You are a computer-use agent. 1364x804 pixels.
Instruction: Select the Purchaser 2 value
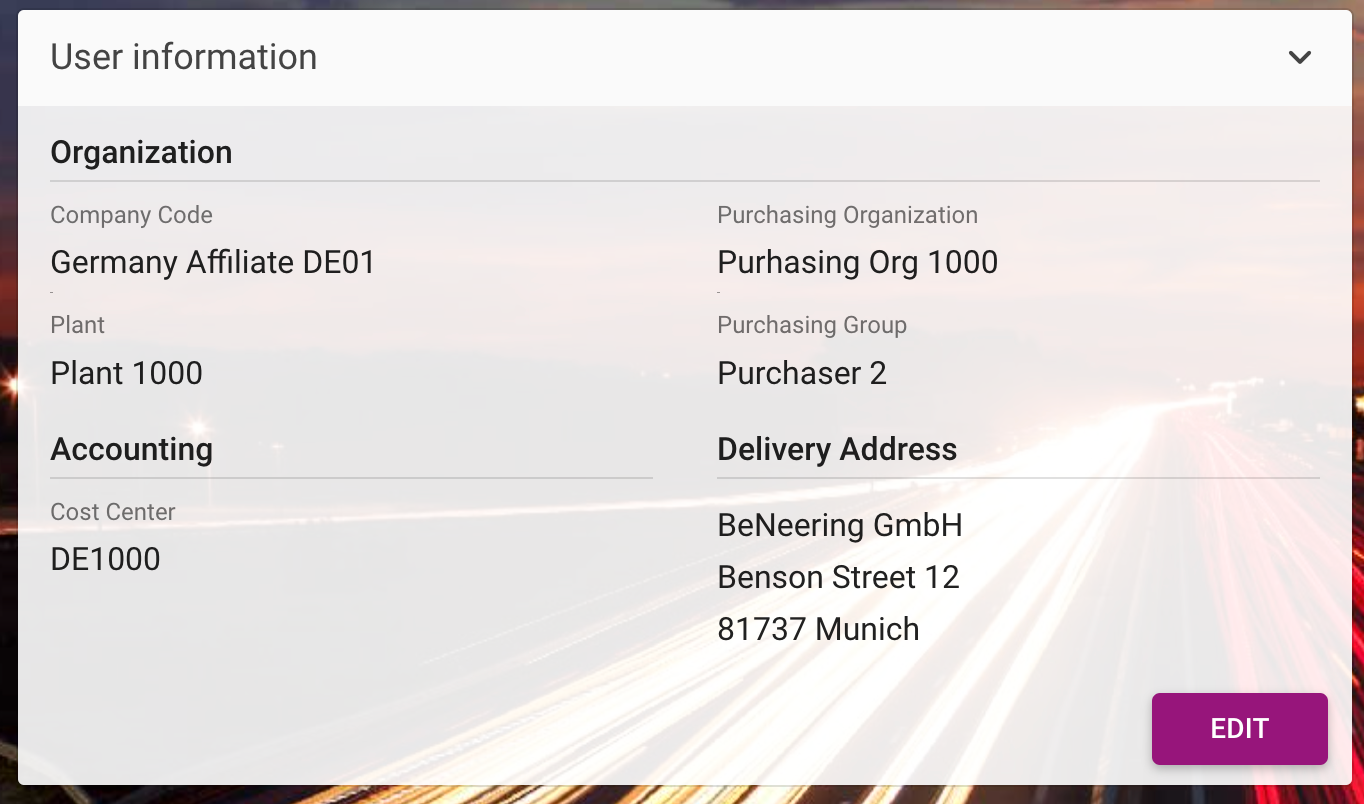click(802, 373)
